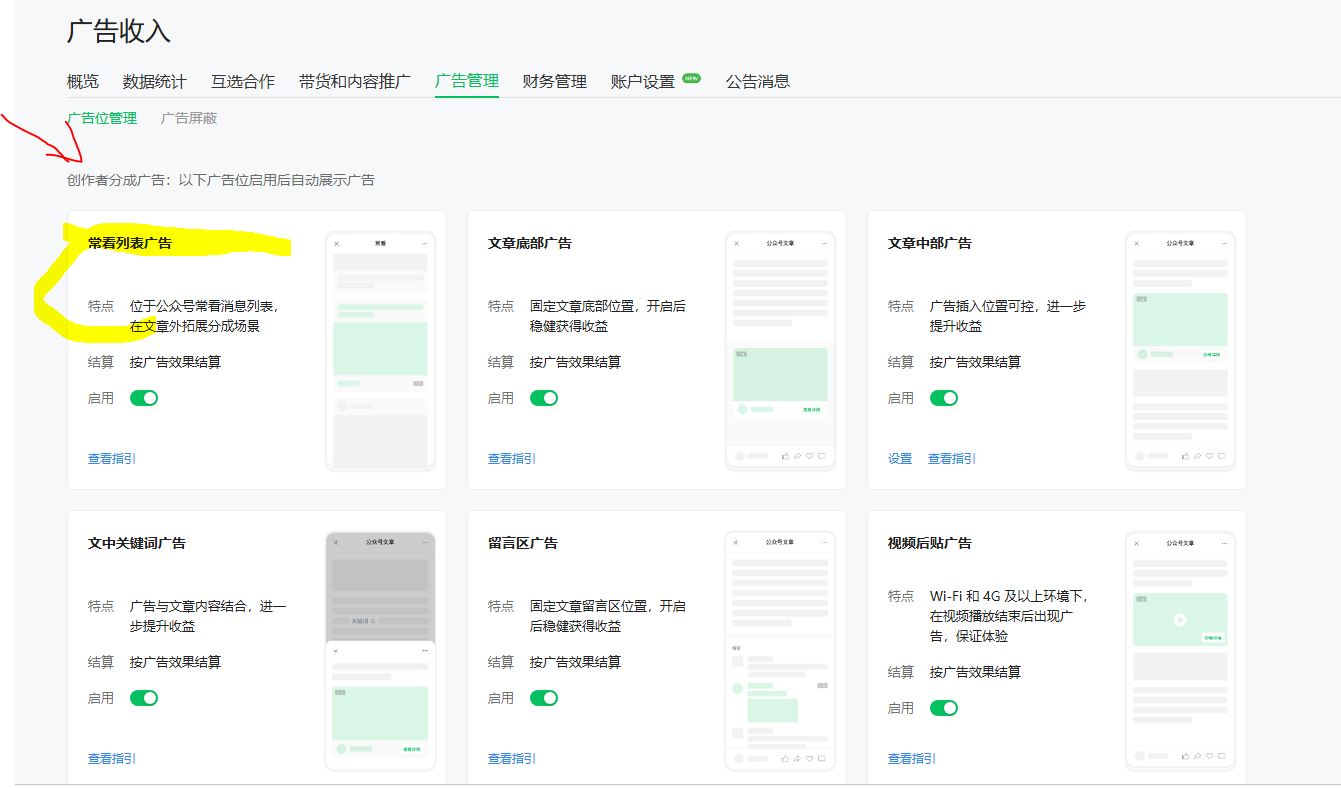Click 创作者分成广告 description text
This screenshot has height=788, width=1341.
221,180
